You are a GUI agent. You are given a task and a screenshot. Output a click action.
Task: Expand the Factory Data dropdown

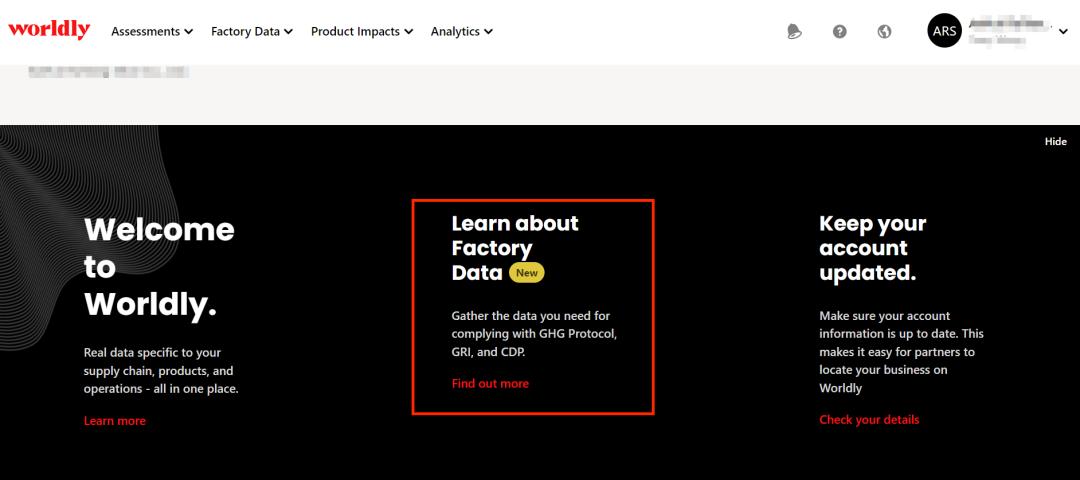click(x=251, y=31)
